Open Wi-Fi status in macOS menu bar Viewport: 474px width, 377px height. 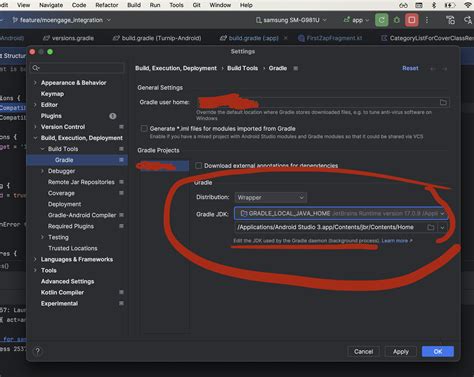pos(468,5)
